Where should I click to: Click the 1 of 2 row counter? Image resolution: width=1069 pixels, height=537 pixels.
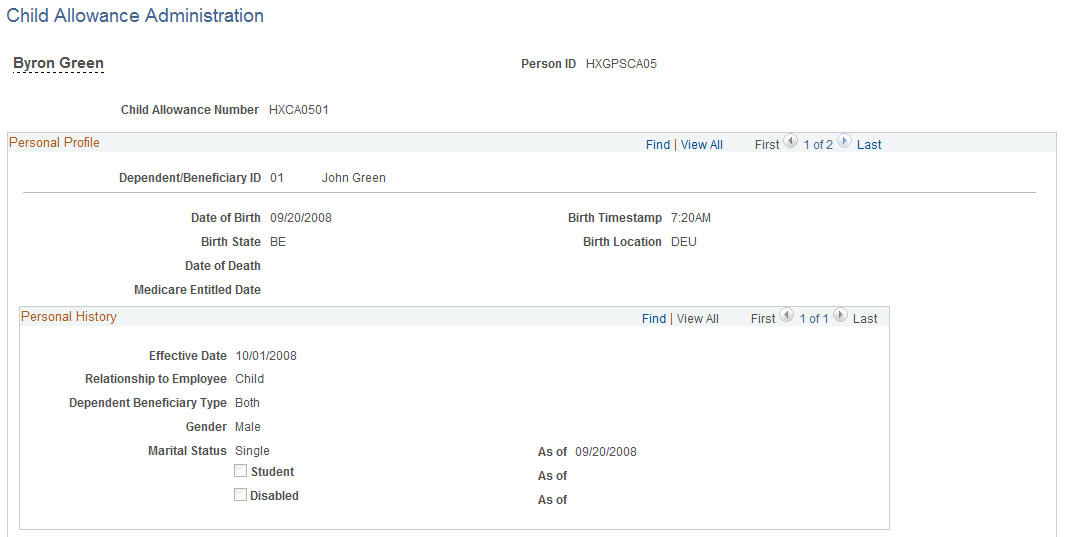(x=817, y=144)
